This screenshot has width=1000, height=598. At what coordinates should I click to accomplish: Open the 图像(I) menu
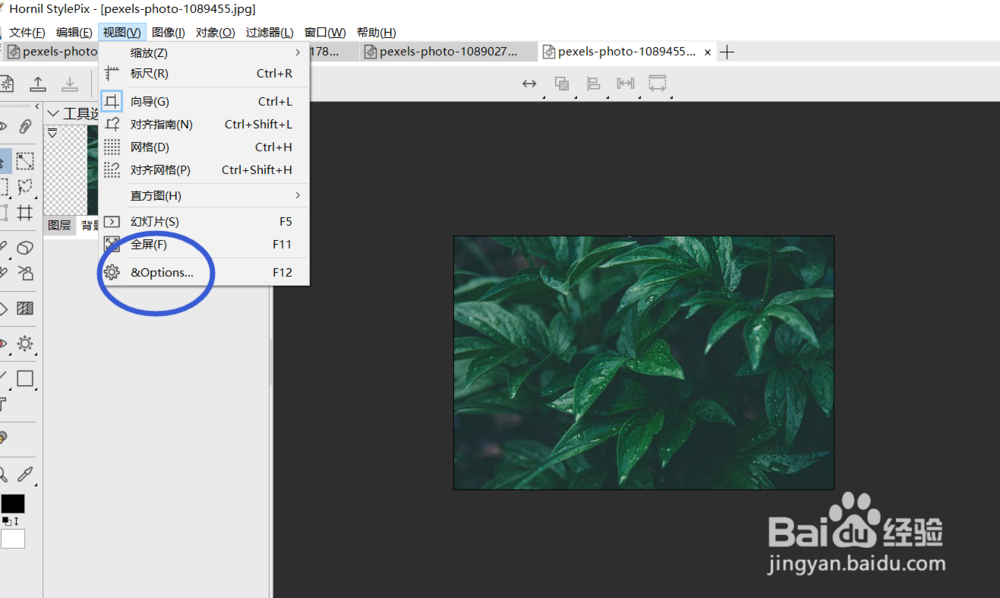pyautogui.click(x=168, y=32)
